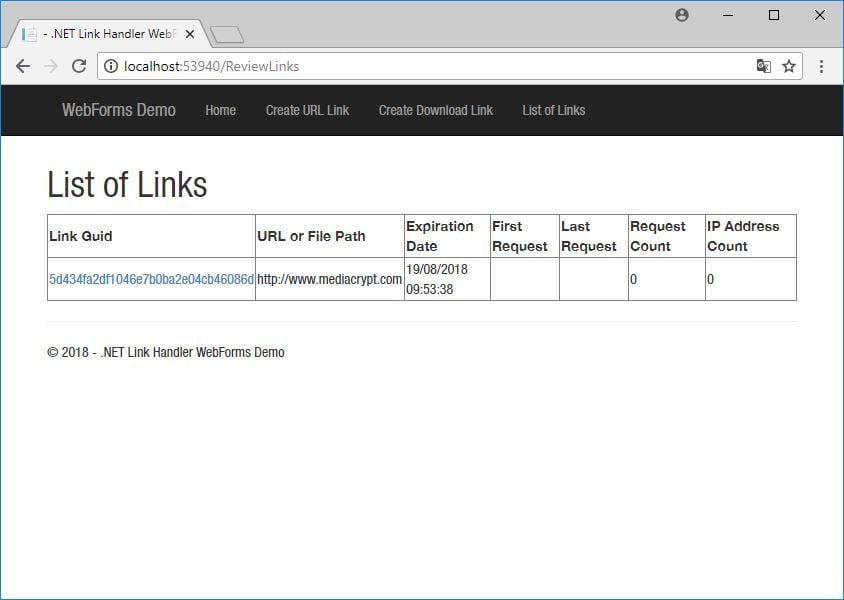Click the site information icon in address bar
This screenshot has width=844, height=600.
pyautogui.click(x=111, y=66)
